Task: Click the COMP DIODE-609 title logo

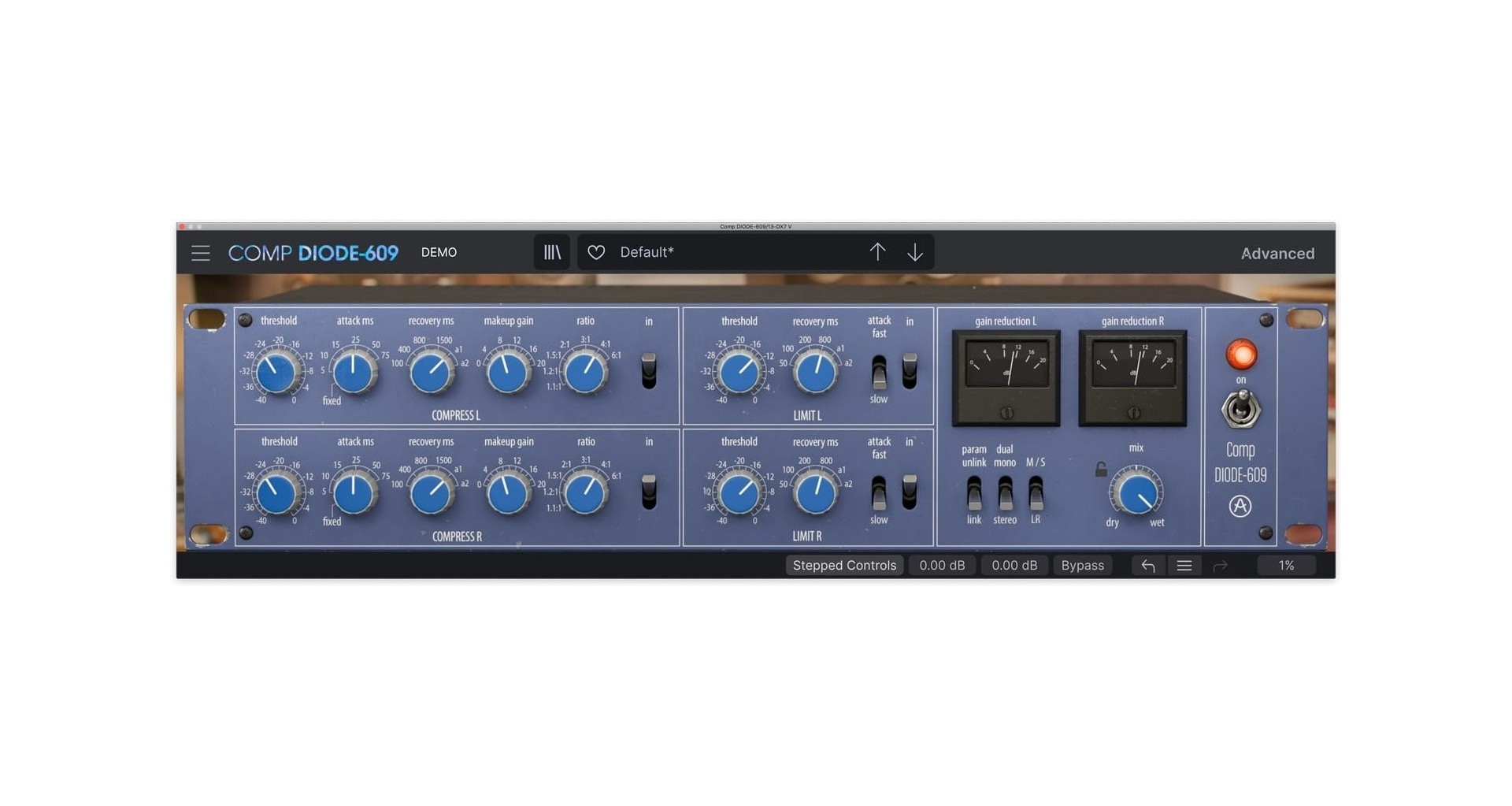Action: pos(313,253)
